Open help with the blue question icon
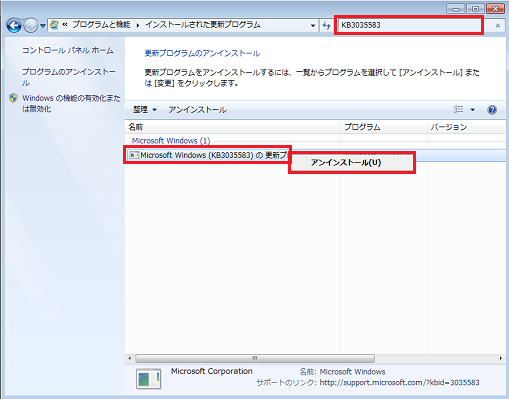The height and width of the screenshot is (399, 509). (492, 109)
